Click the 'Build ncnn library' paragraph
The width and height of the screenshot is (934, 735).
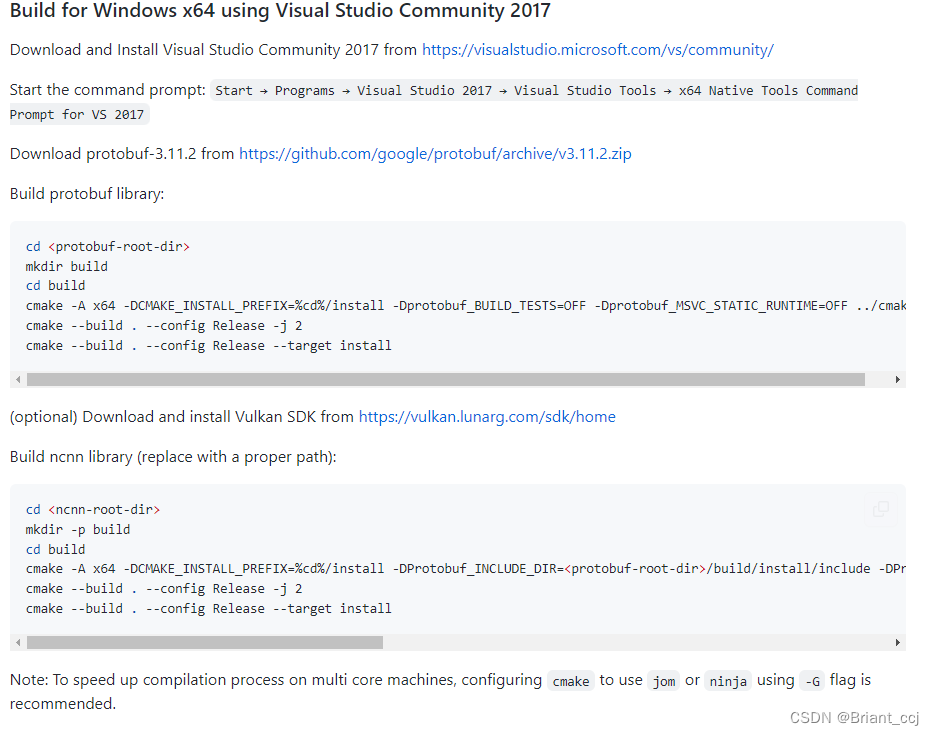[x=173, y=457]
